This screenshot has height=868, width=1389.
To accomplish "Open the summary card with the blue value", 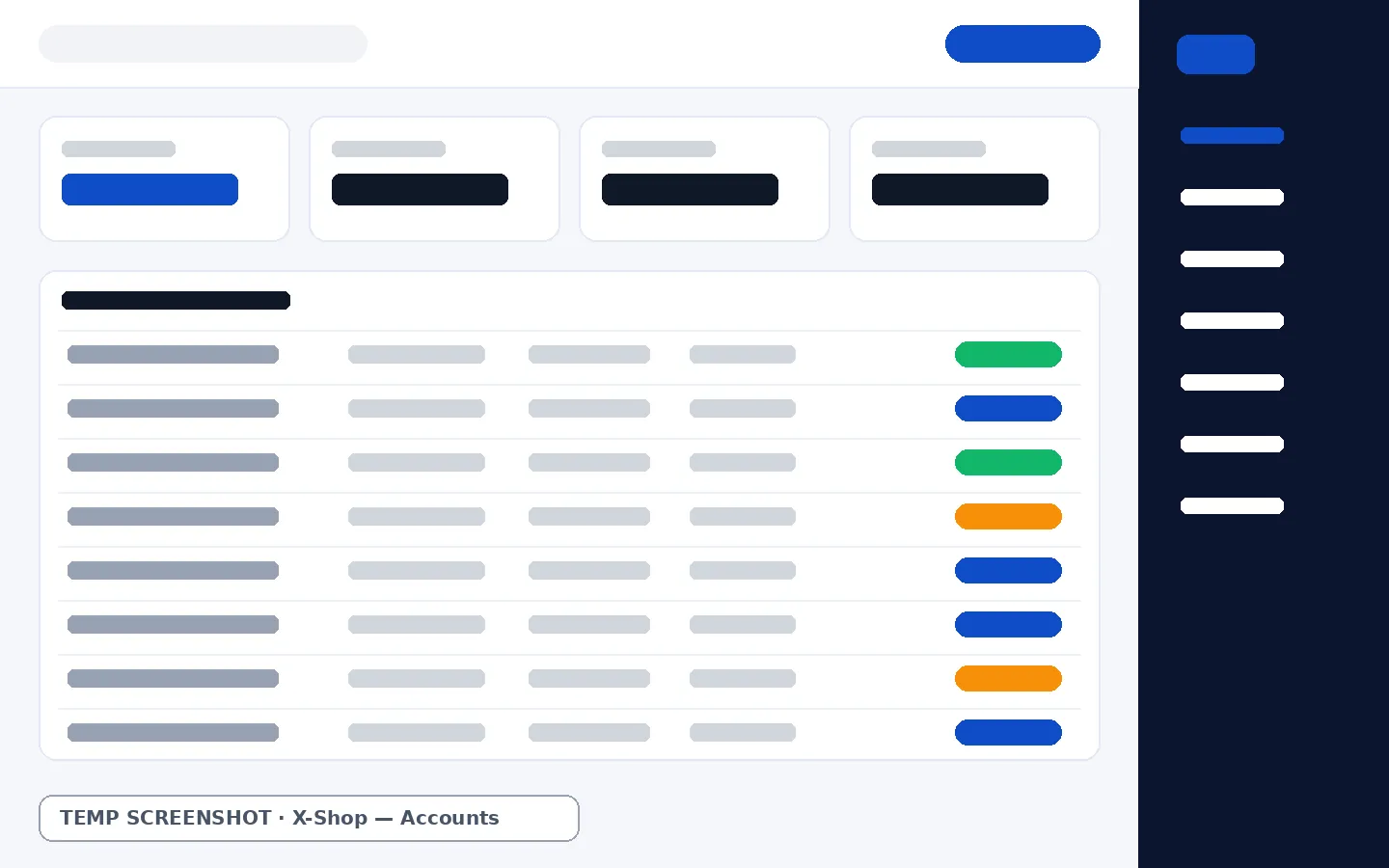I will (164, 179).
